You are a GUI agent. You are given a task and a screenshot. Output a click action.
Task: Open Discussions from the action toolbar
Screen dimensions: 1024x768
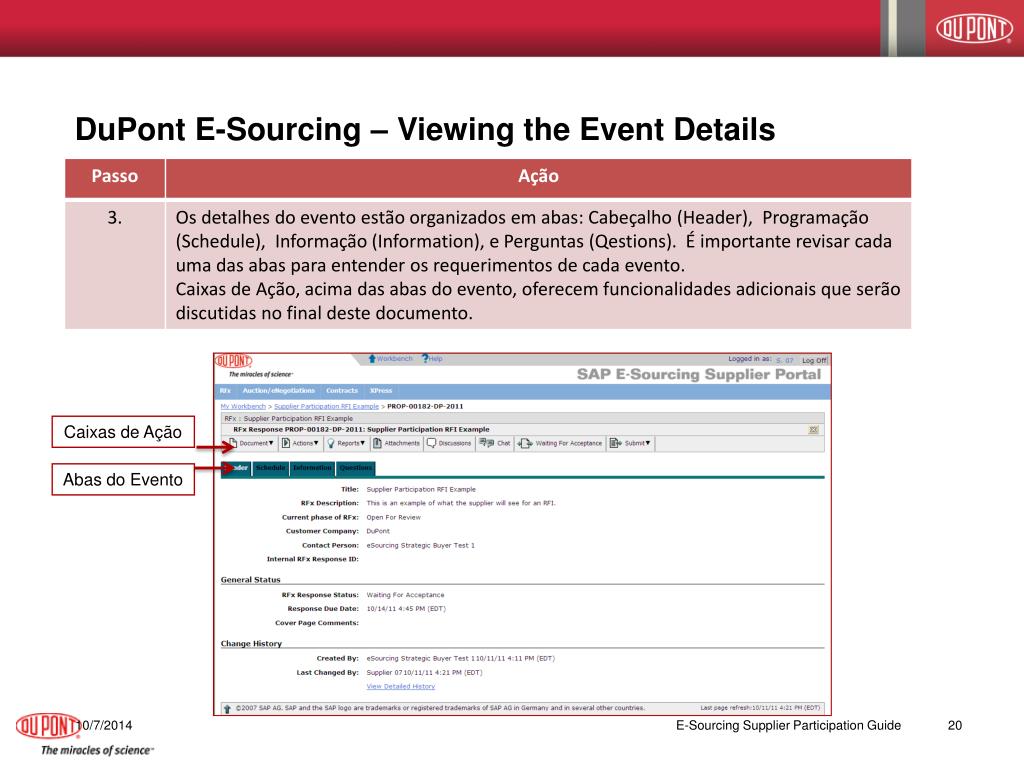pos(449,443)
